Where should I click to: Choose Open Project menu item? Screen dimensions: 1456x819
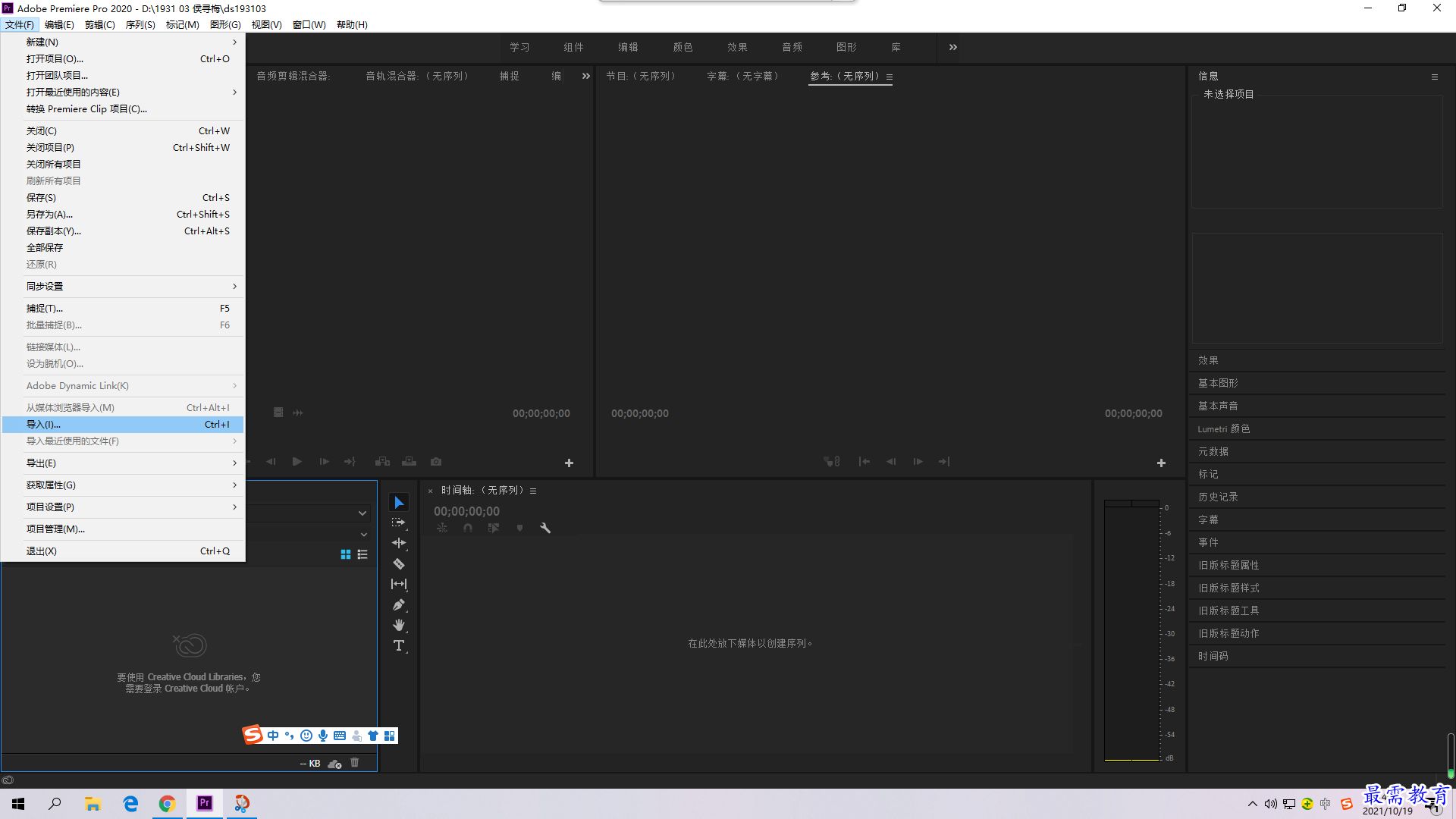123,58
